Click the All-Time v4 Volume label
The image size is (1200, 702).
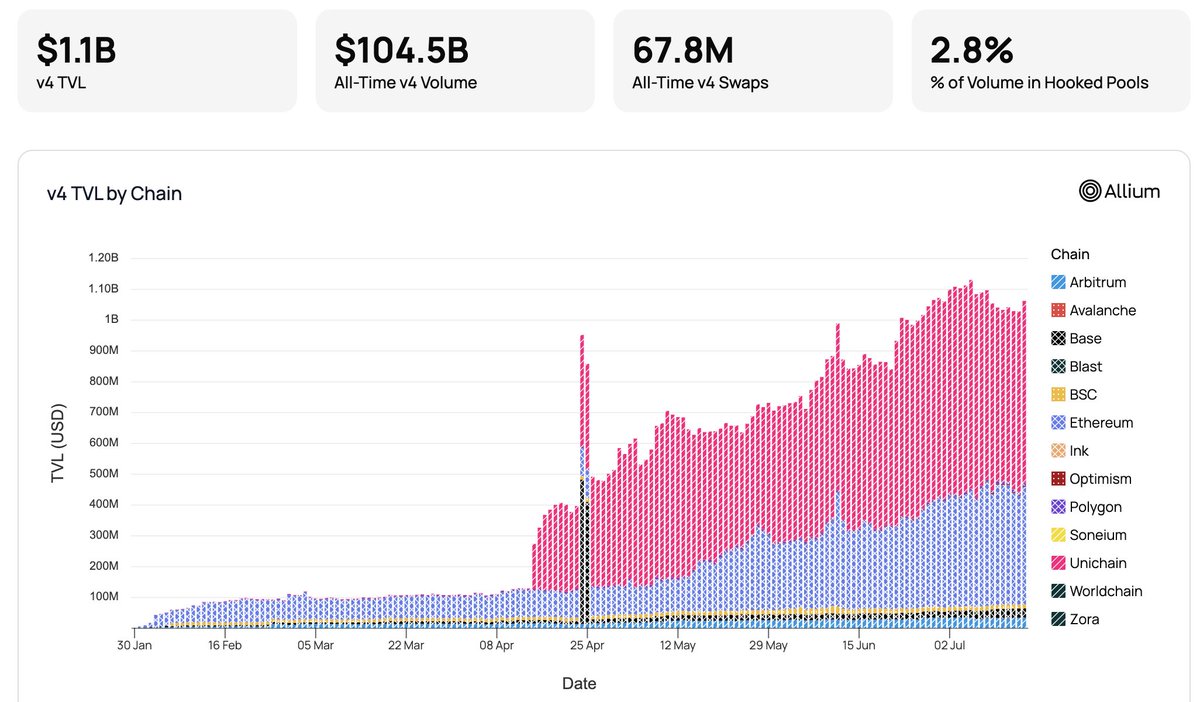tap(406, 83)
